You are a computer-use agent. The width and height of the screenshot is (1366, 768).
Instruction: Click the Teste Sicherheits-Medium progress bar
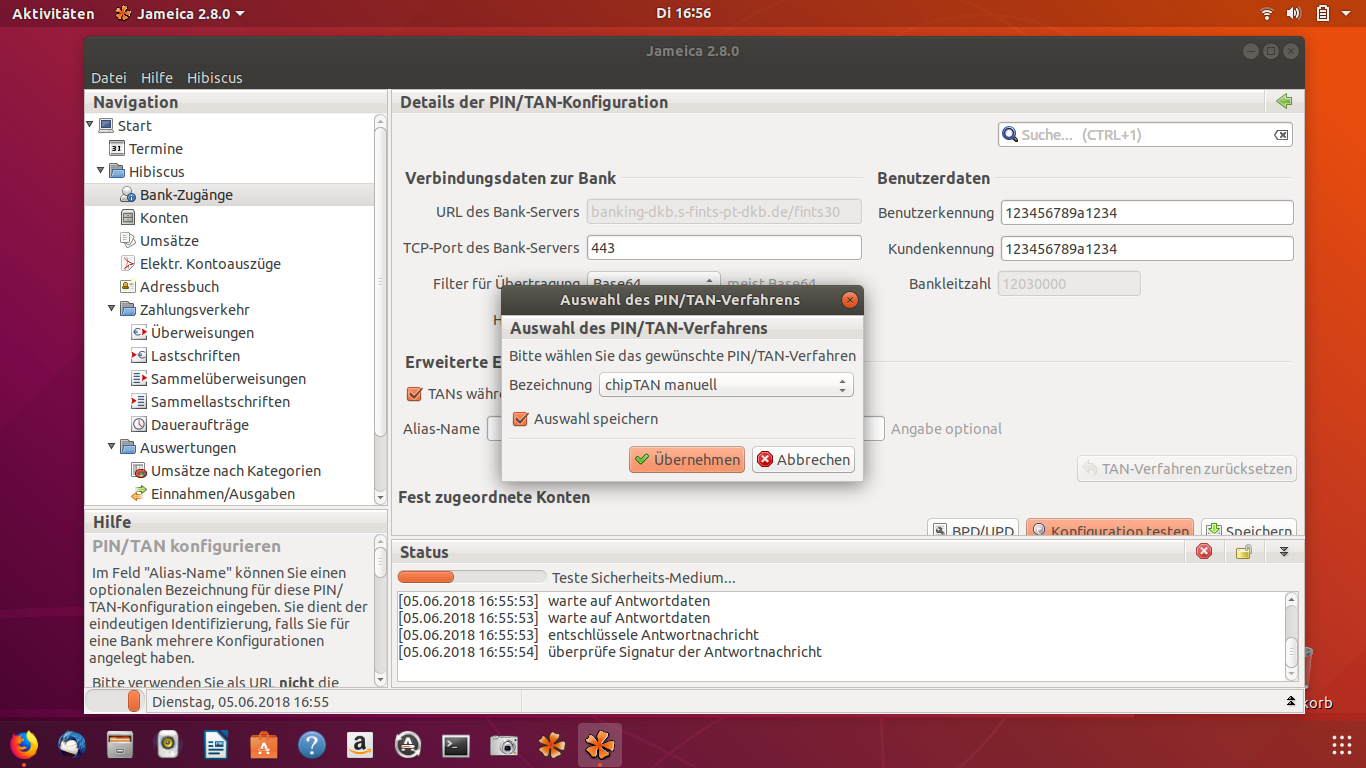point(472,577)
